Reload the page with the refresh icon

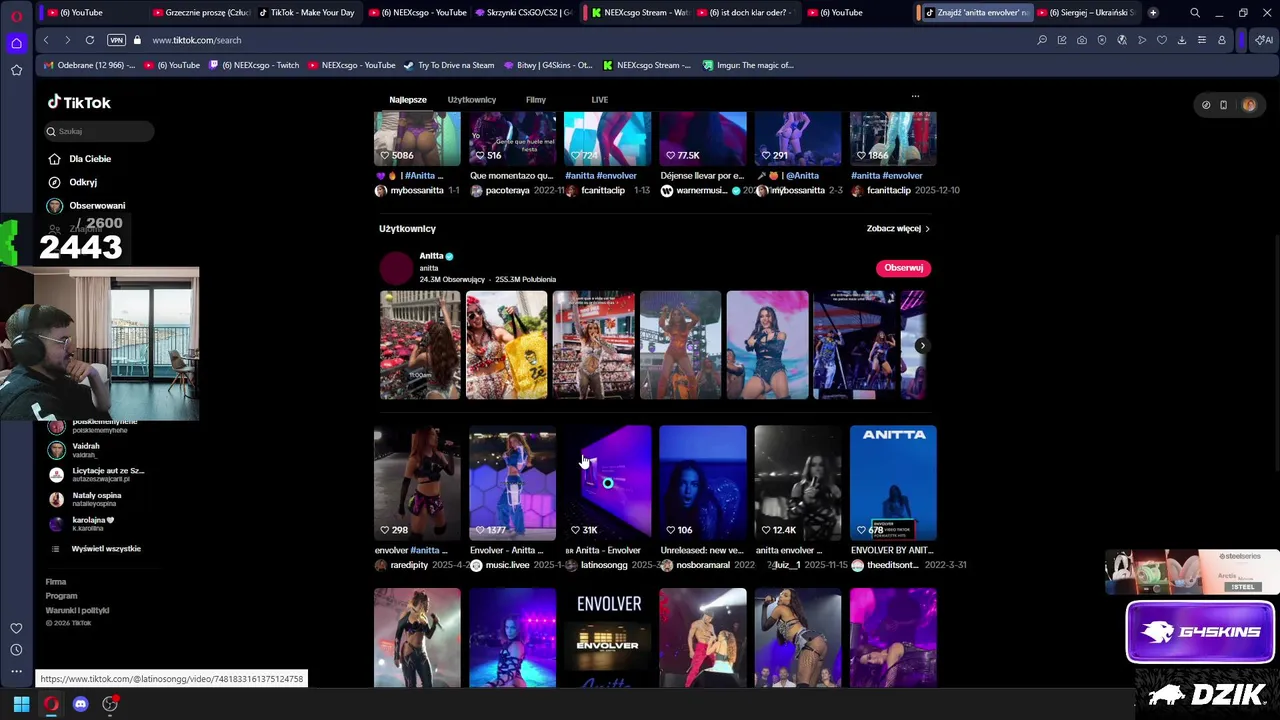coord(90,40)
